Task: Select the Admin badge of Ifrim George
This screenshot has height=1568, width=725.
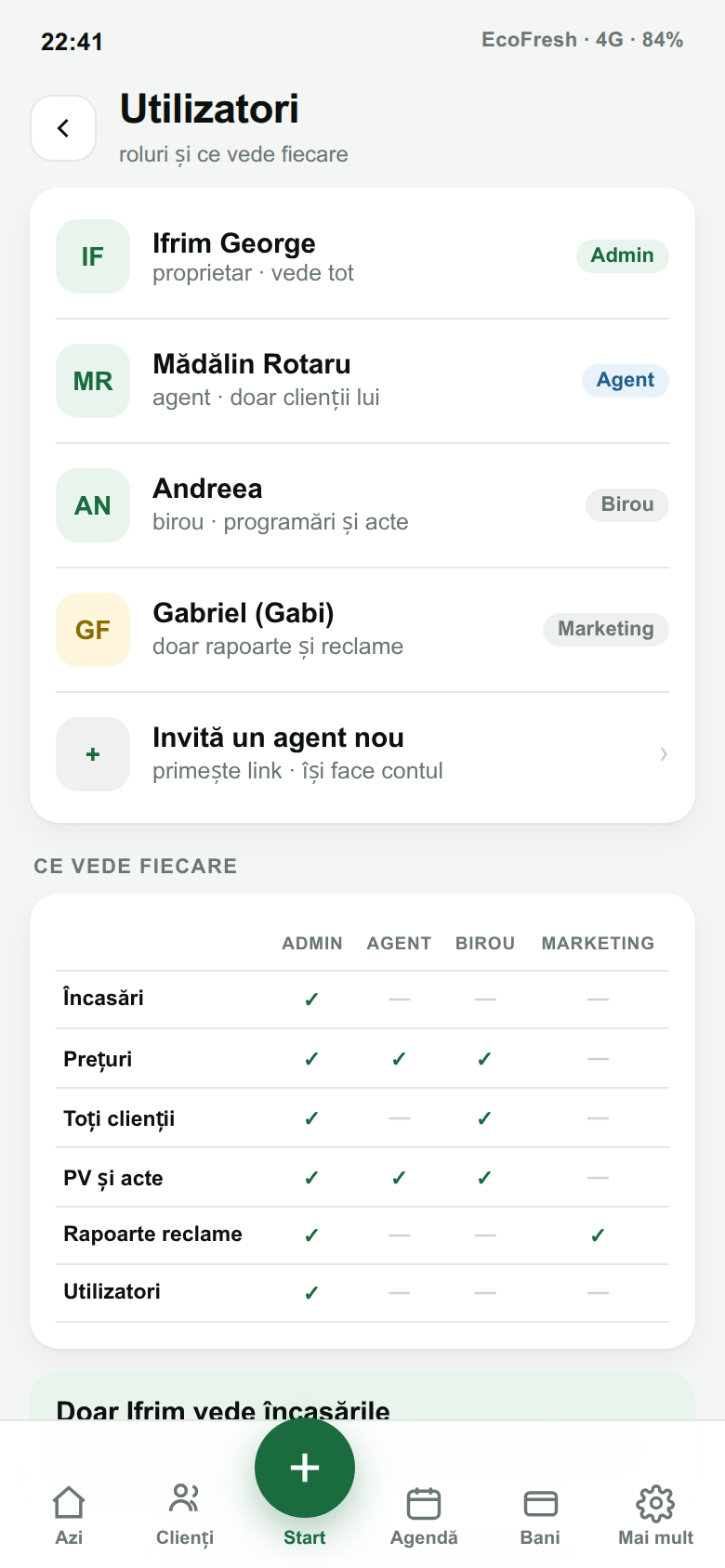Action: 623,255
